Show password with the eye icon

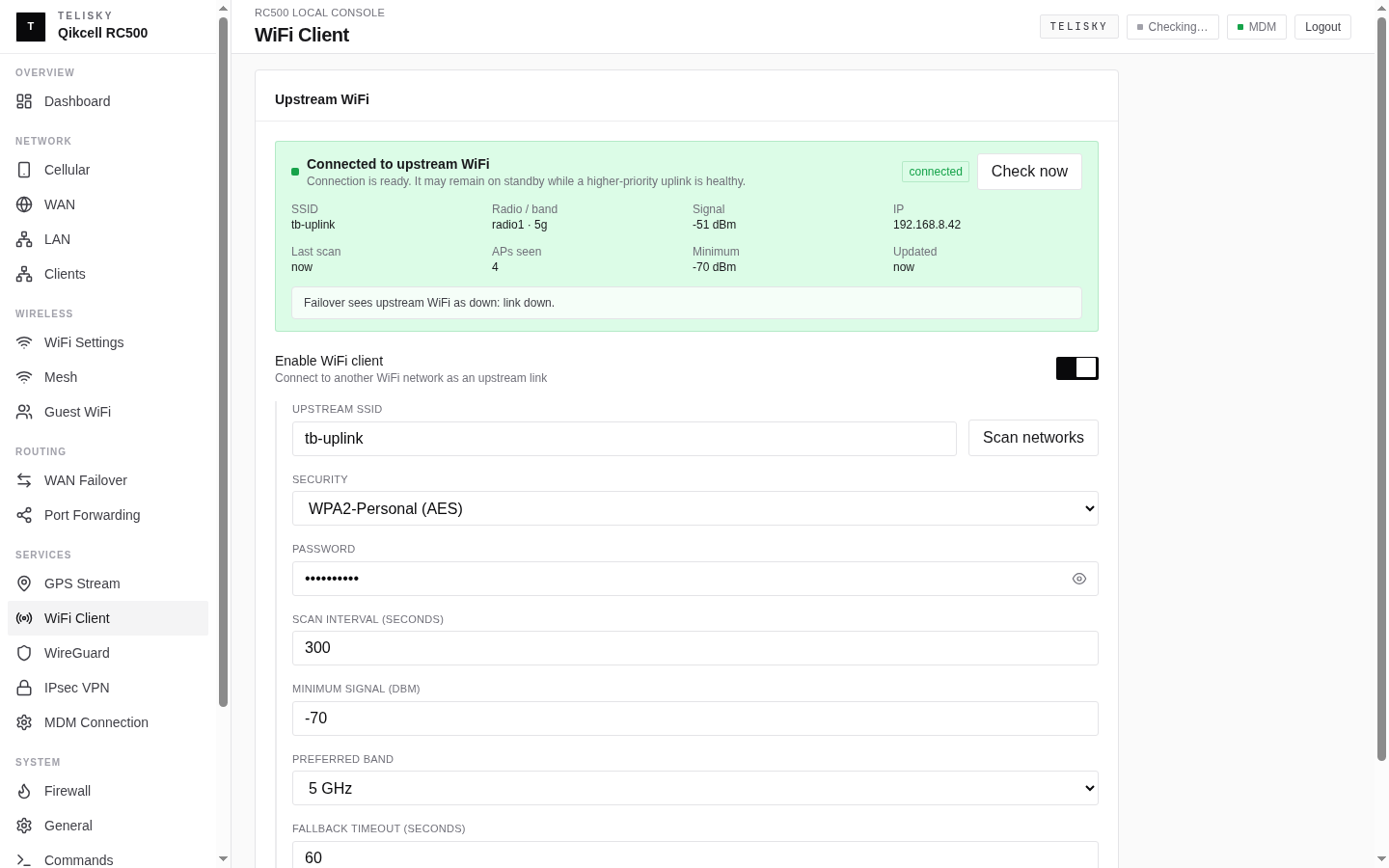point(1079,579)
